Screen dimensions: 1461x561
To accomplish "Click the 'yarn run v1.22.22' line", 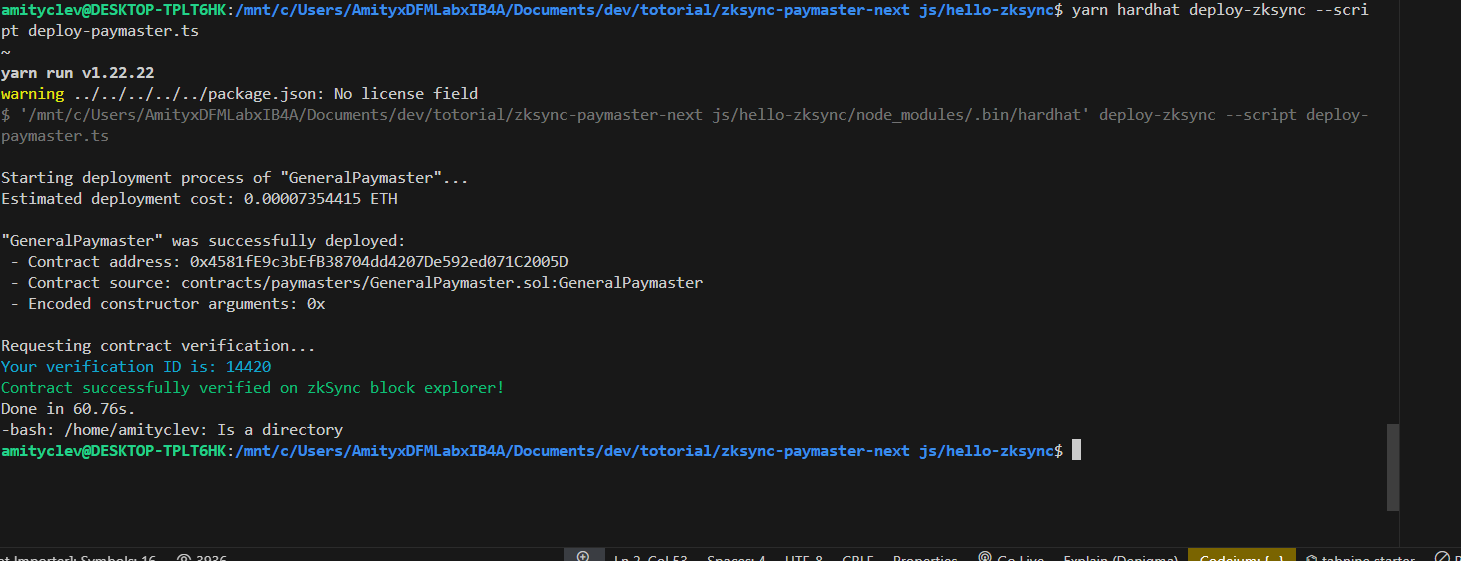I will pos(77,73).
